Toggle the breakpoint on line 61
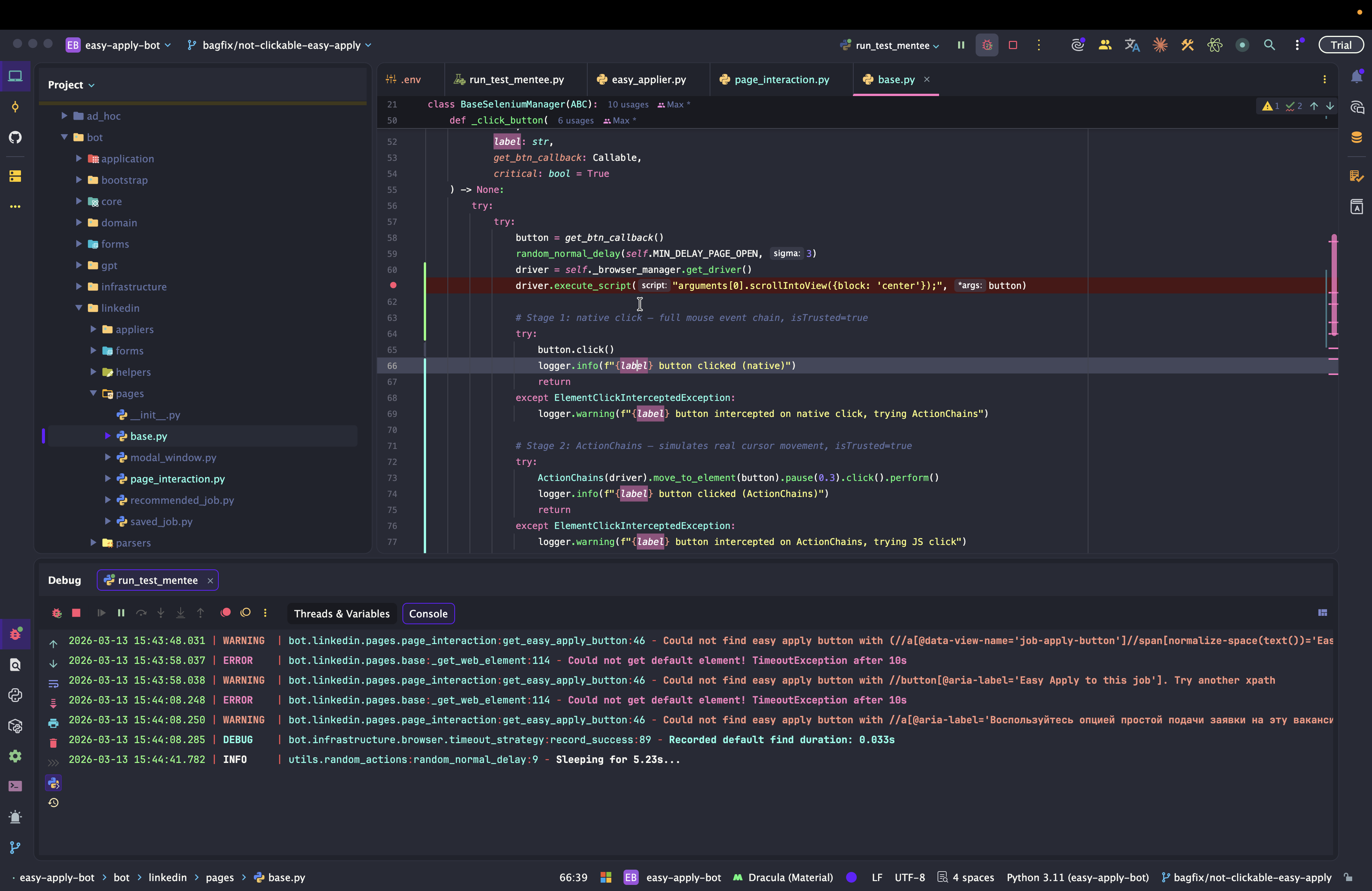 click(x=393, y=285)
